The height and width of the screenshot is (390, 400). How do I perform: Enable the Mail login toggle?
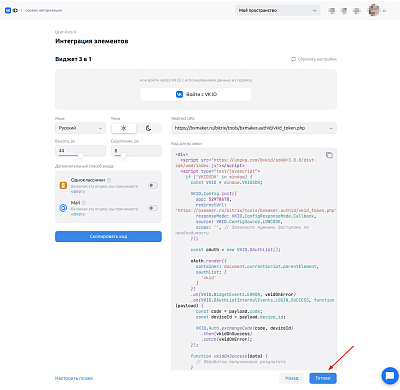click(153, 208)
